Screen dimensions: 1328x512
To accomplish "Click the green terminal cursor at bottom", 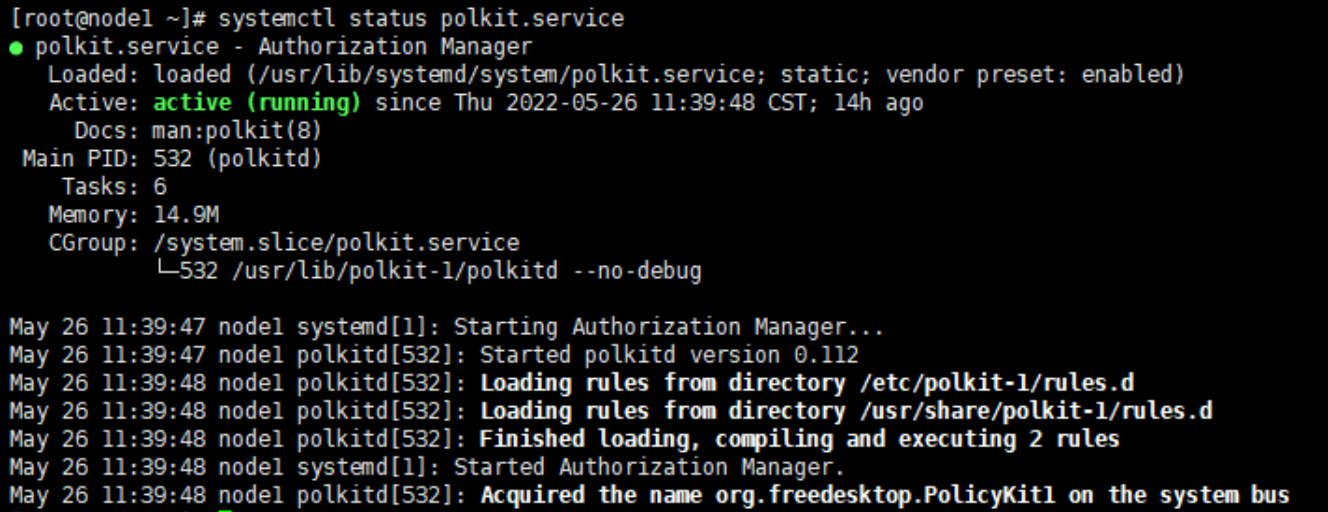I will pyautogui.click(x=225, y=510).
